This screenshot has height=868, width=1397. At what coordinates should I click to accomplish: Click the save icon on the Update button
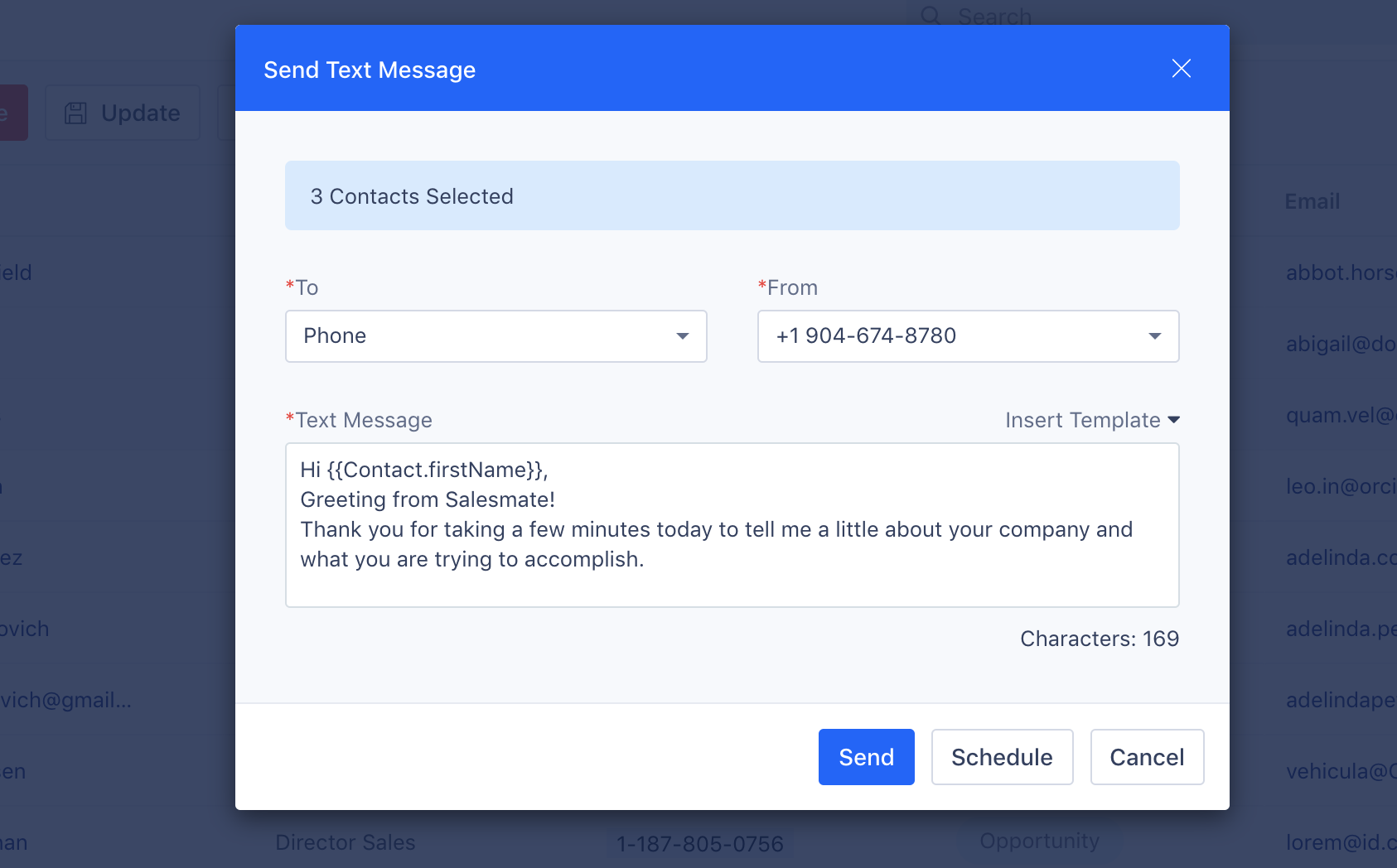click(75, 113)
